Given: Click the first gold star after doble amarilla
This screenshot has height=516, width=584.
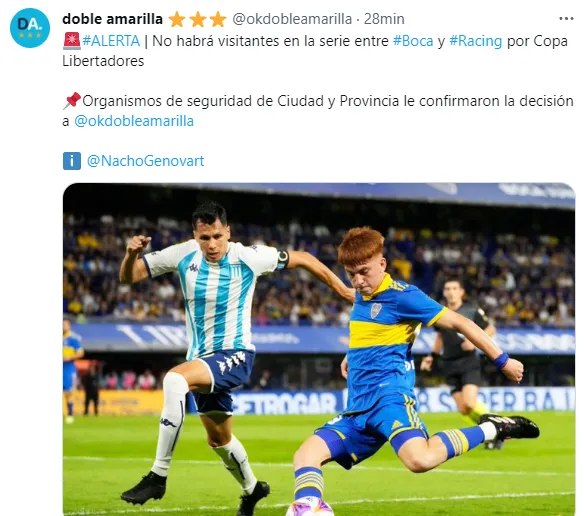Looking at the screenshot, I should tap(177, 19).
